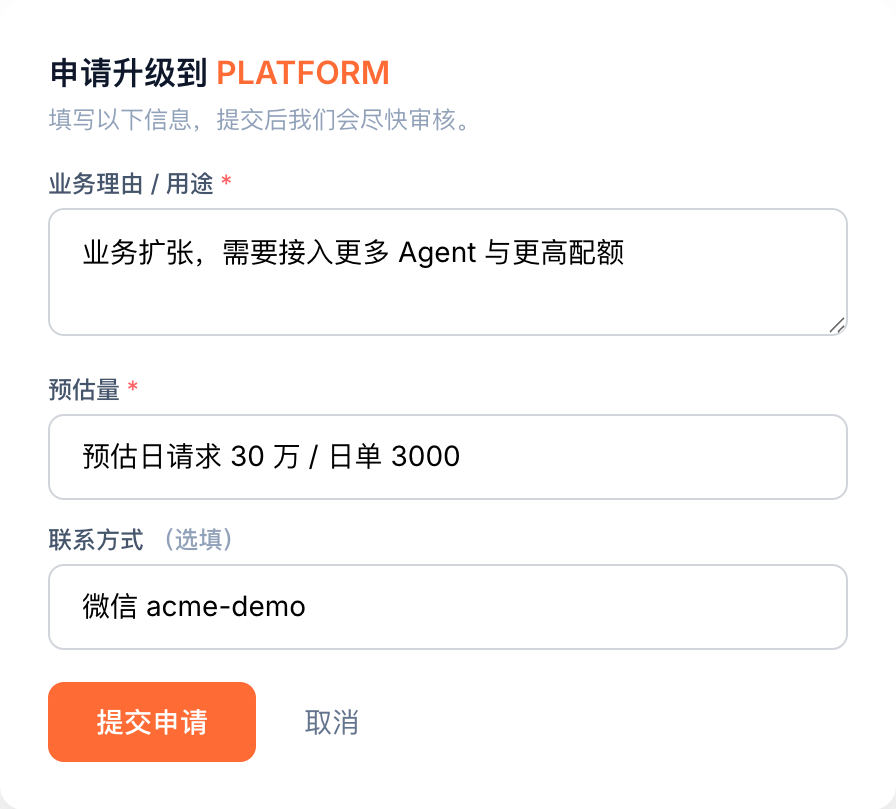Place cursor on acme-demo in the contact field

pos(226,607)
